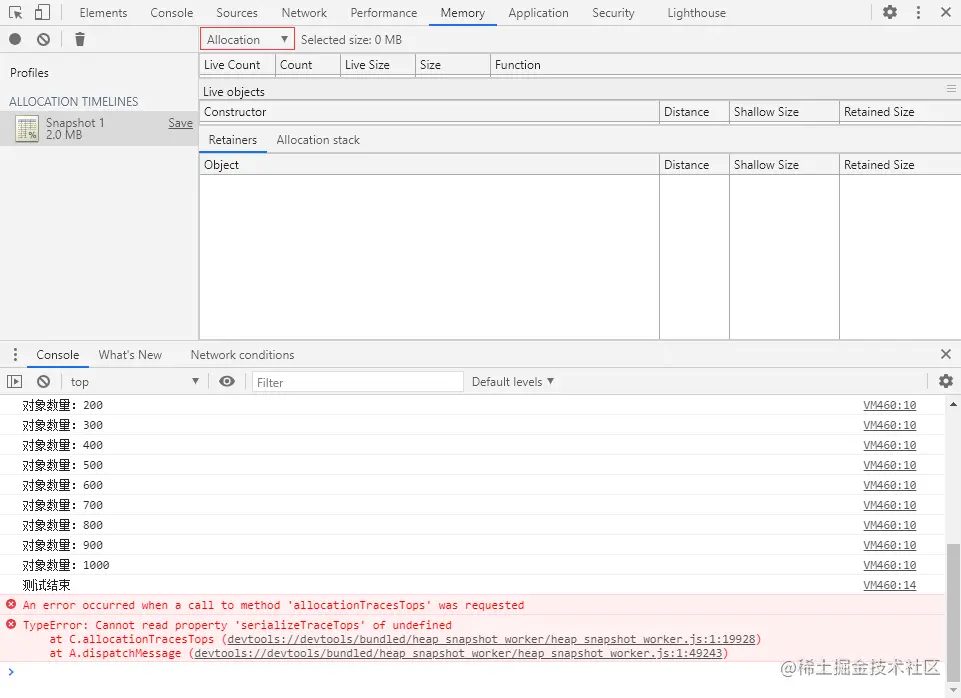The height and width of the screenshot is (698, 961).
Task: Open the Security tab
Action: pyautogui.click(x=613, y=12)
